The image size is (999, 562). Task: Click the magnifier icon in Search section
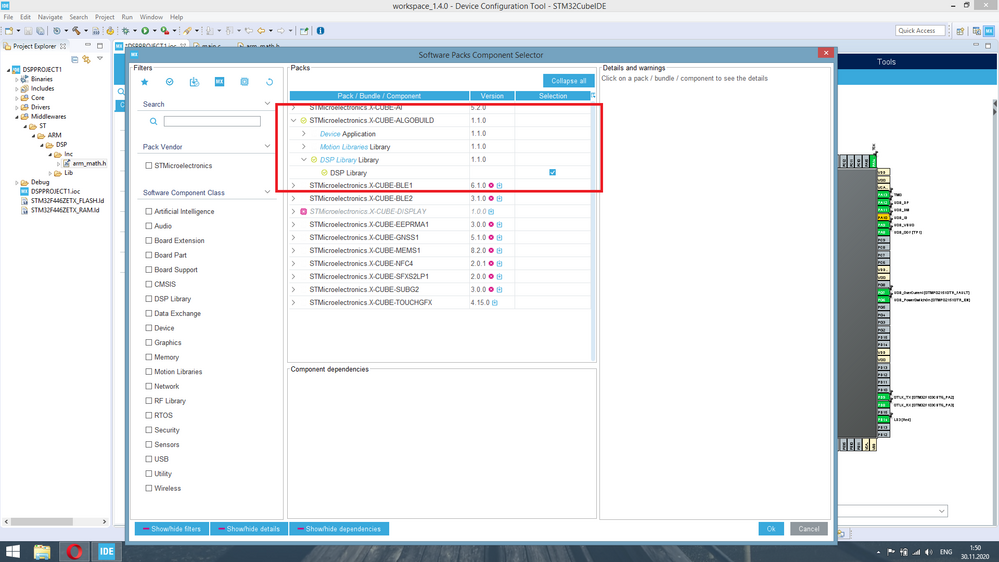(x=154, y=121)
